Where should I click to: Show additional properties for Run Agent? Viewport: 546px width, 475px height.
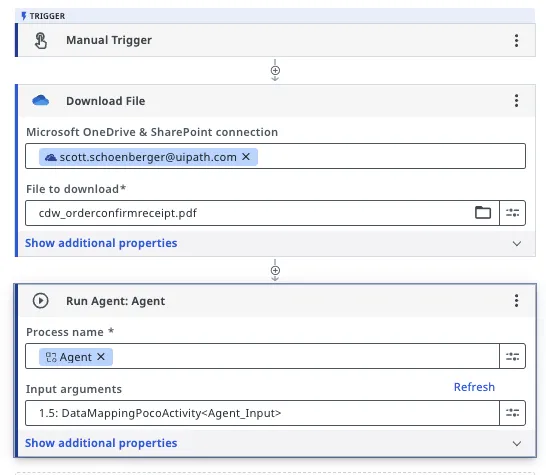tap(101, 443)
